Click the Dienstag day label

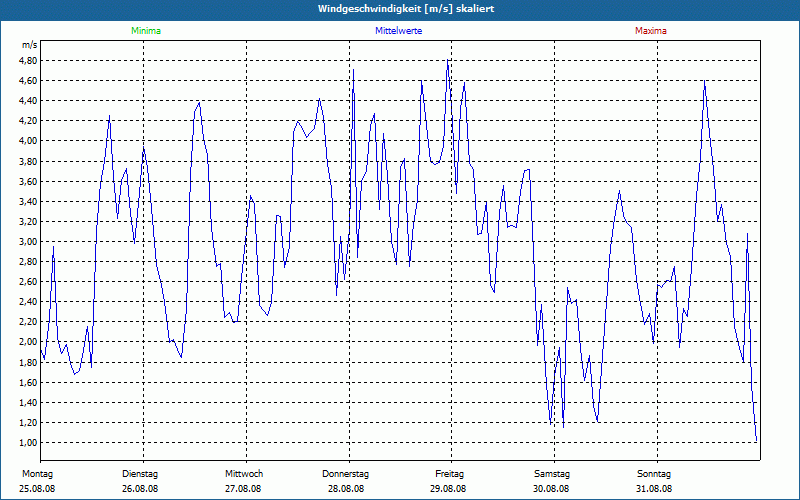click(140, 474)
